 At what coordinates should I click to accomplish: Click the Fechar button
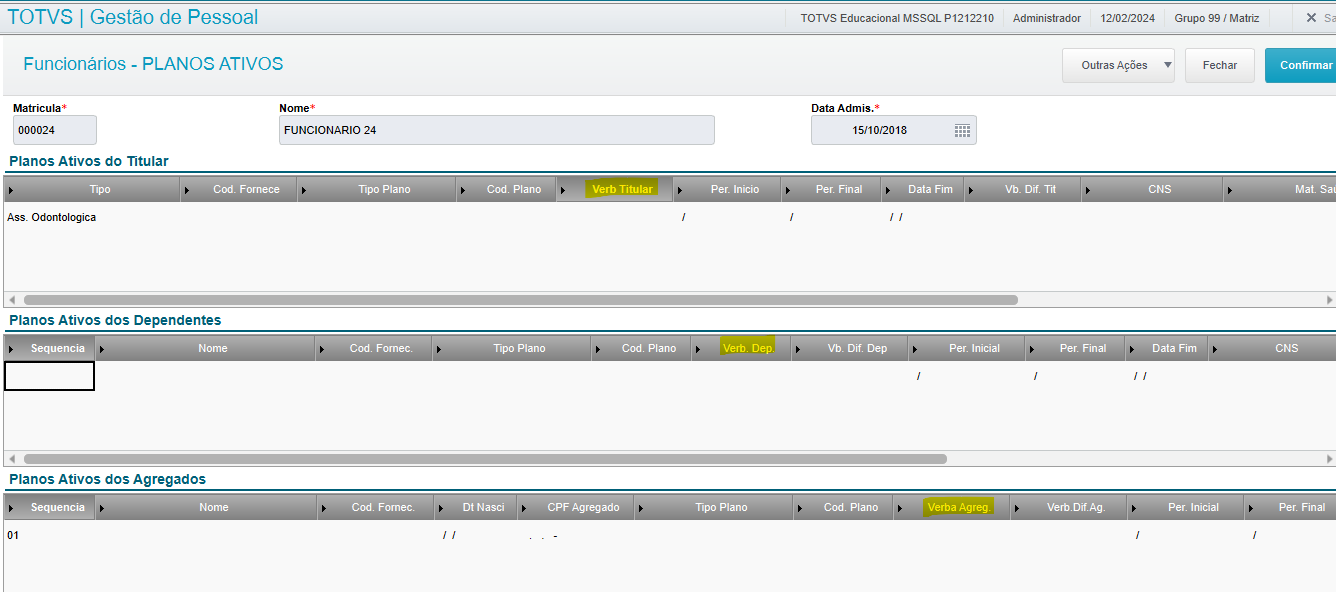(x=1220, y=65)
